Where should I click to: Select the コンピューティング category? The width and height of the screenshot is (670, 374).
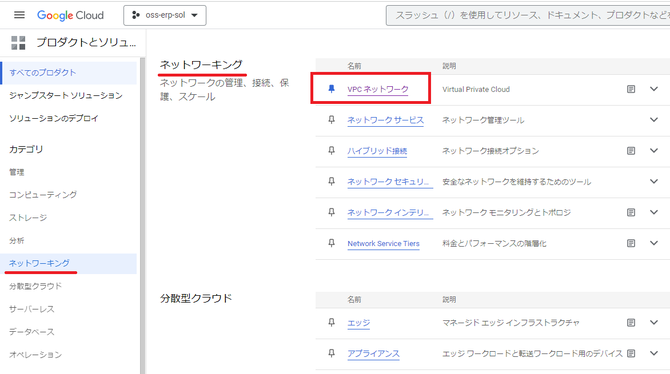click(x=43, y=194)
